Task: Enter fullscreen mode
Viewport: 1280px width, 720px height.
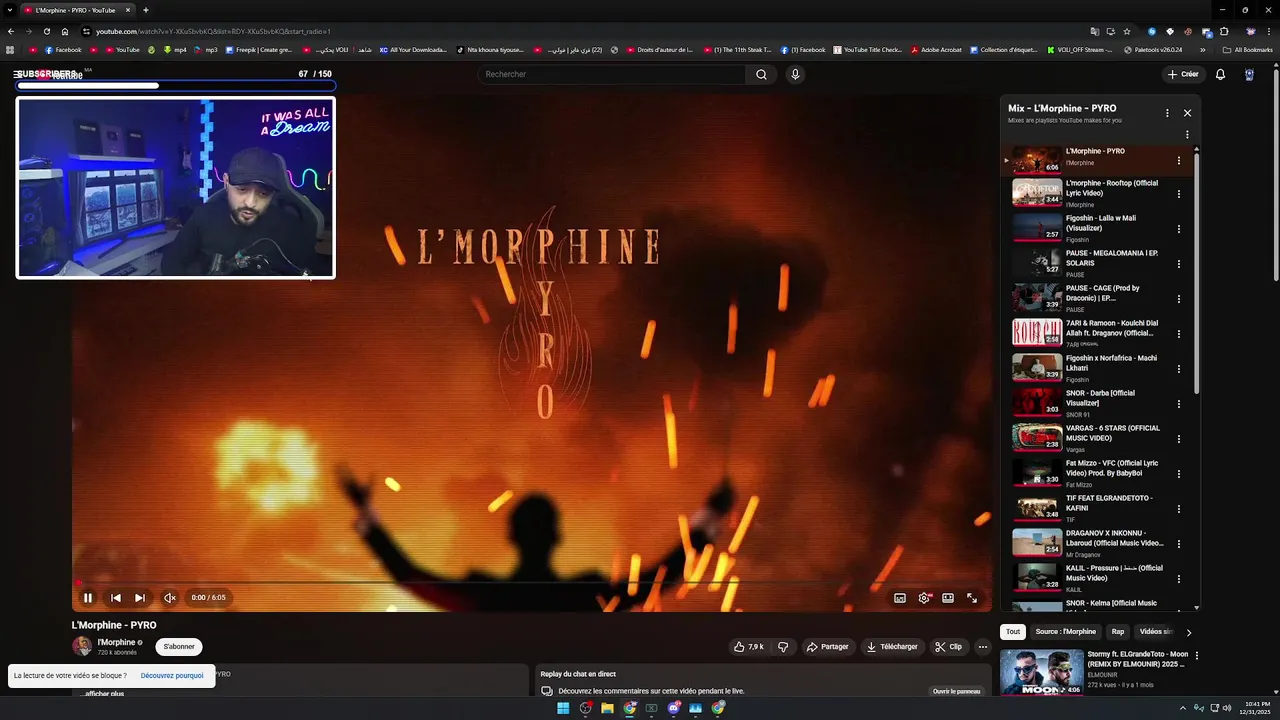Action: [x=972, y=598]
